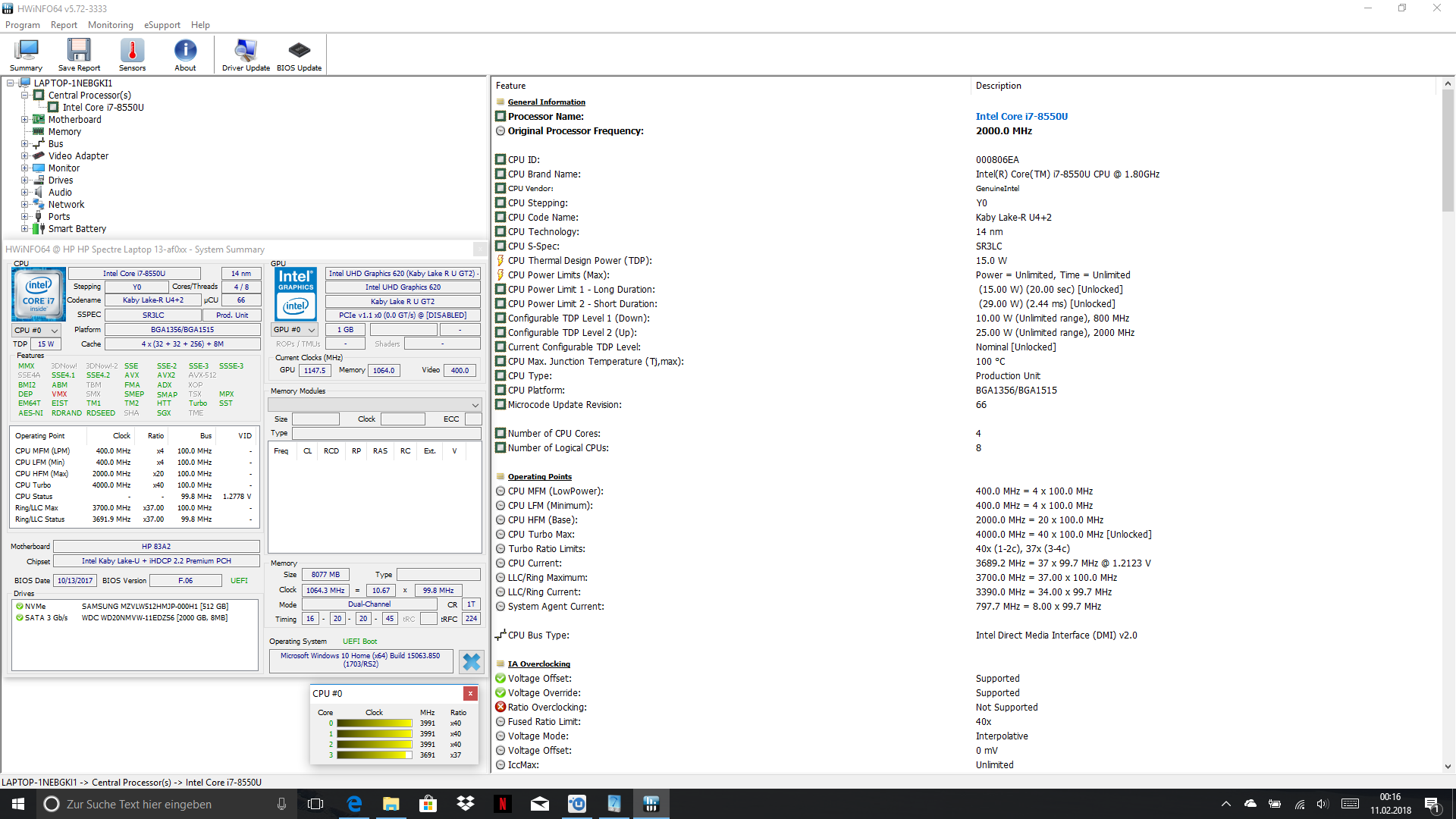The height and width of the screenshot is (819, 1456).
Task: Open the Summary toolbar icon
Action: (x=26, y=55)
